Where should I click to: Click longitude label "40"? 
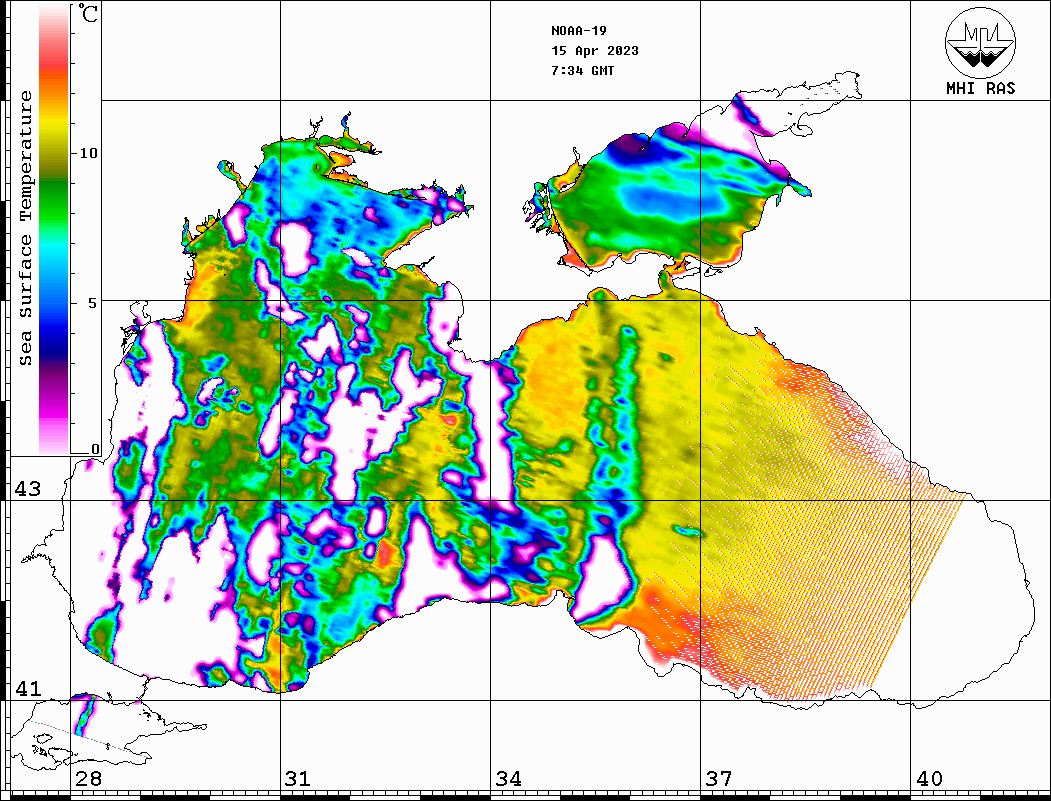[929, 778]
